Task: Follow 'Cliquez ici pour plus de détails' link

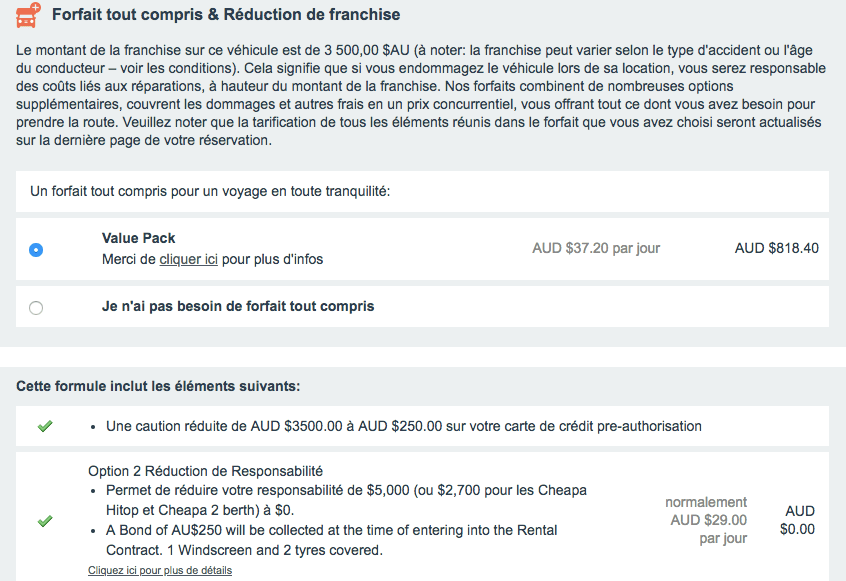Action: 160,570
